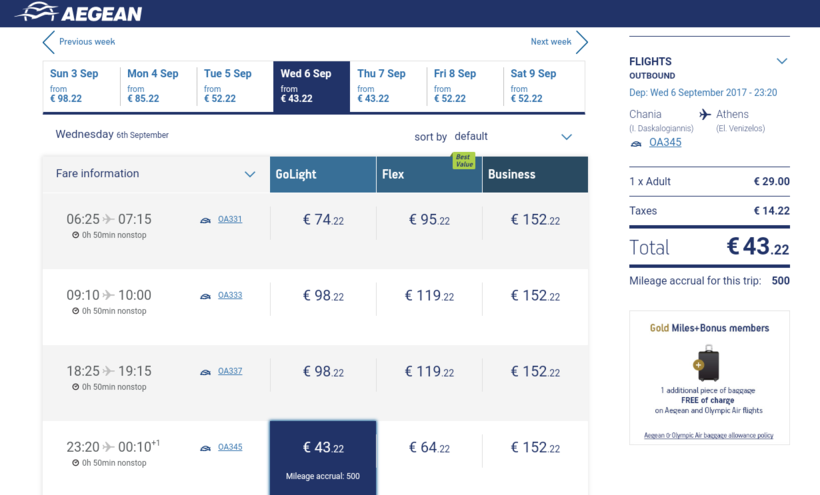Click the airplane icon between Chania and Athens

pyautogui.click(x=705, y=115)
